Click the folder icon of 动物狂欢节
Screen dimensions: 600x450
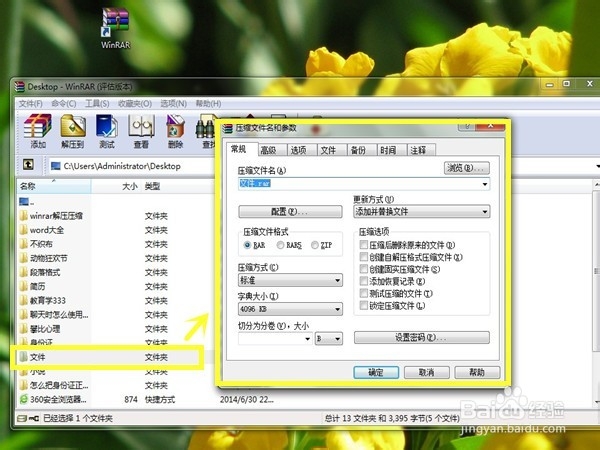24,258
